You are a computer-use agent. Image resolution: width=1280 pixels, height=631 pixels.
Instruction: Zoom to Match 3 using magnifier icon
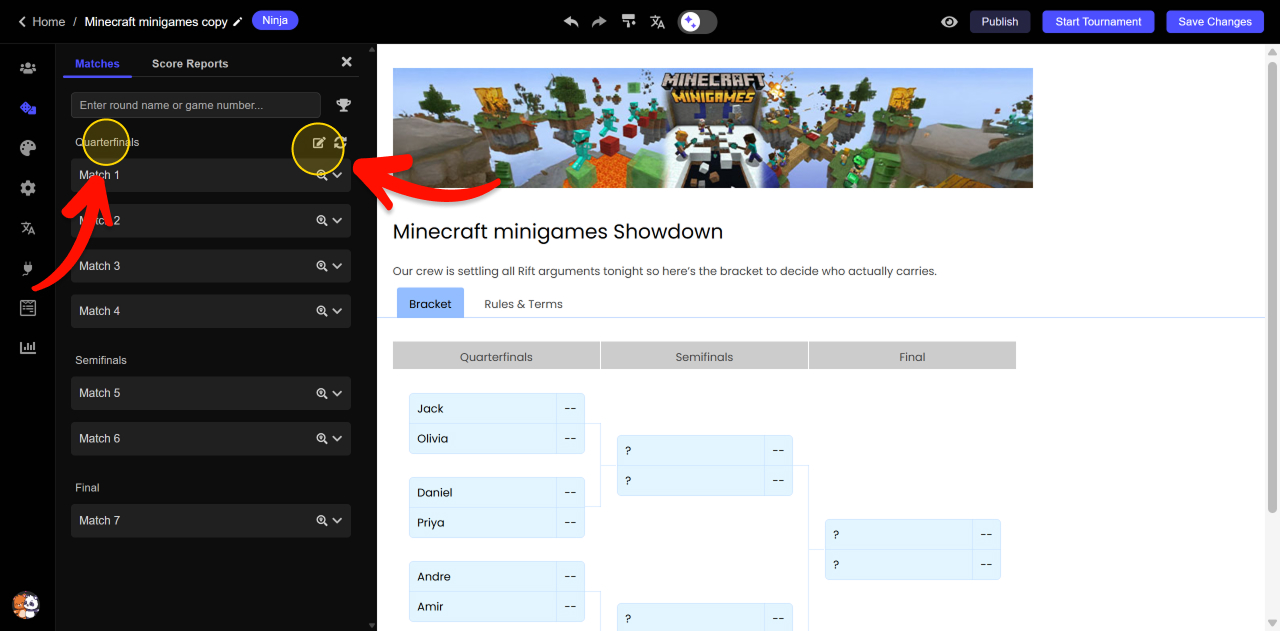click(322, 266)
